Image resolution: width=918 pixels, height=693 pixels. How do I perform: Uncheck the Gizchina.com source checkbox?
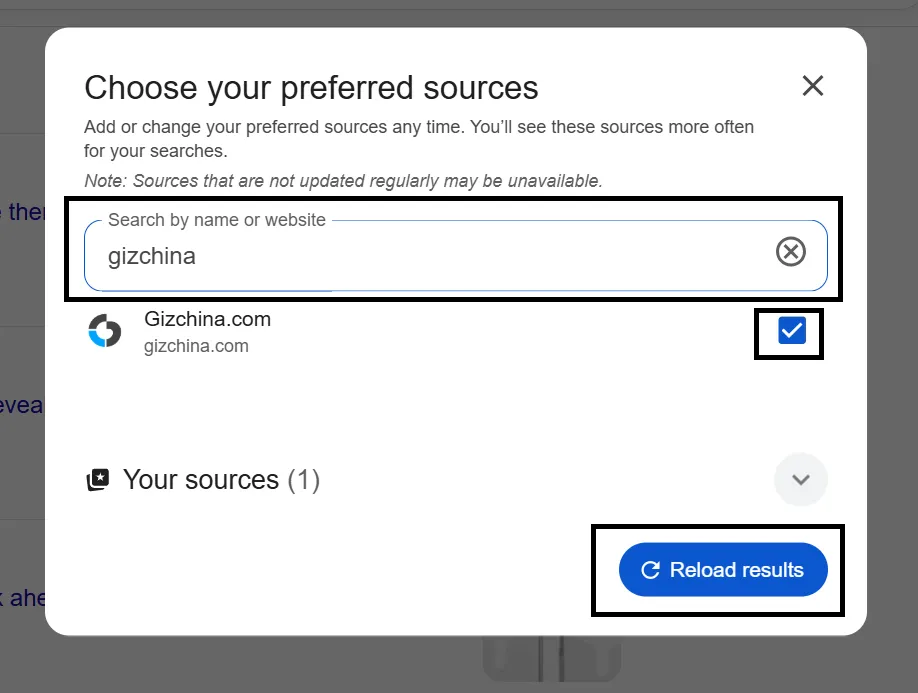[791, 331]
